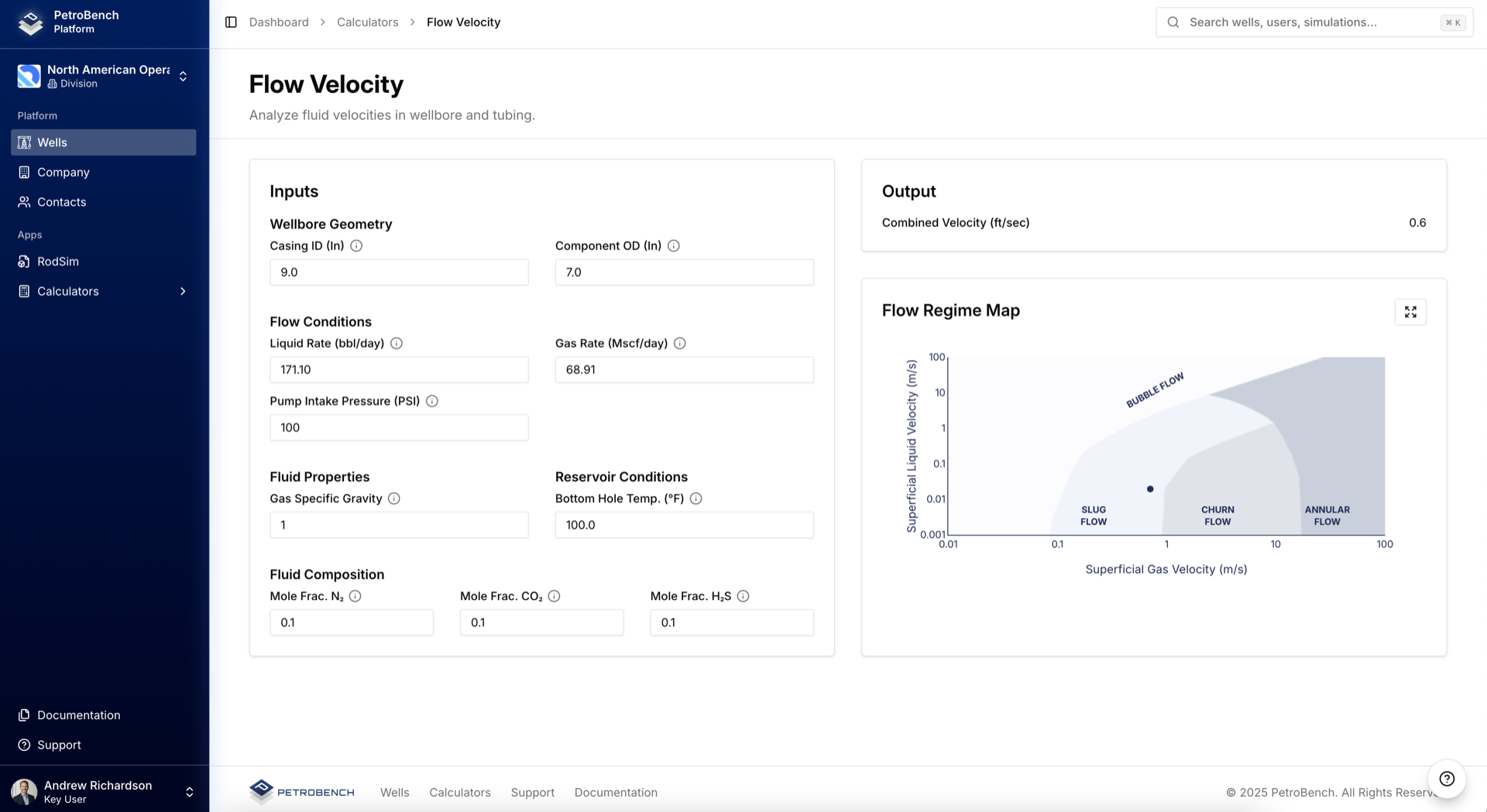1487x812 pixels.
Task: Click the Support lifebuoy icon
Action: tap(24, 745)
